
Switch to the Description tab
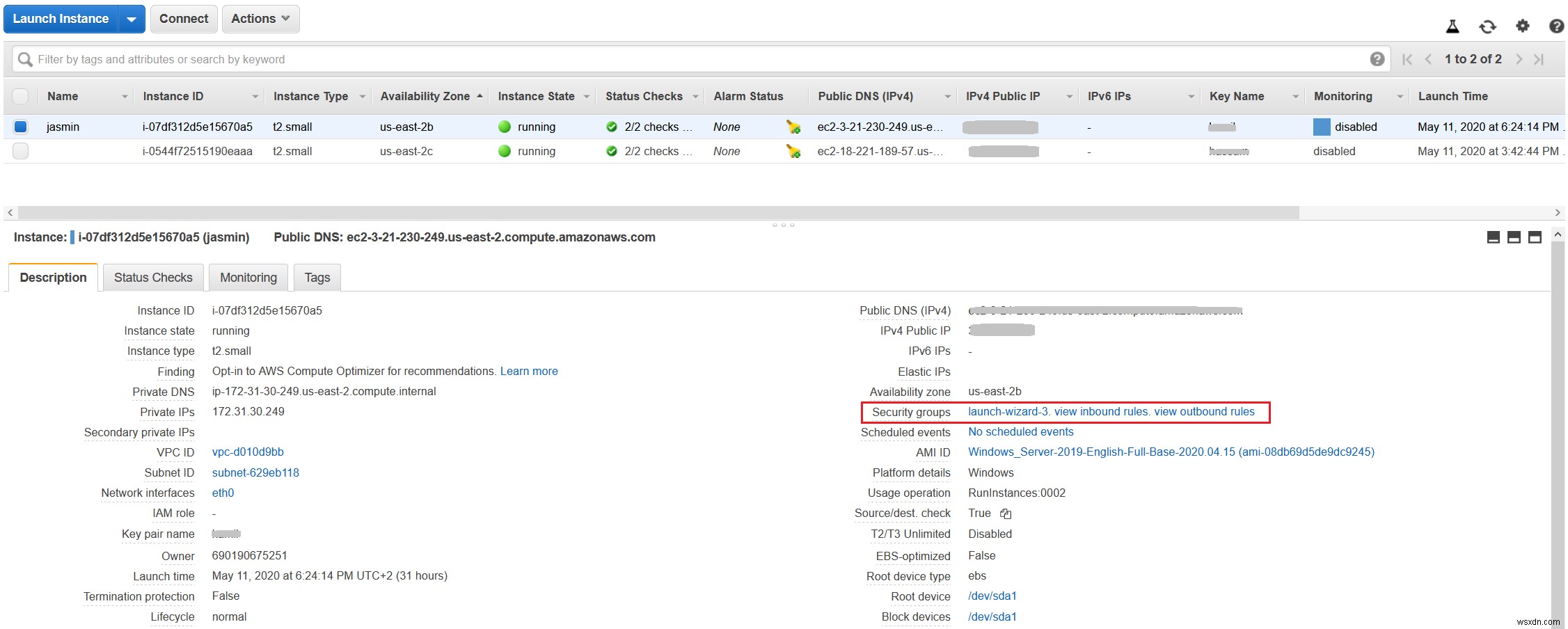click(x=54, y=278)
